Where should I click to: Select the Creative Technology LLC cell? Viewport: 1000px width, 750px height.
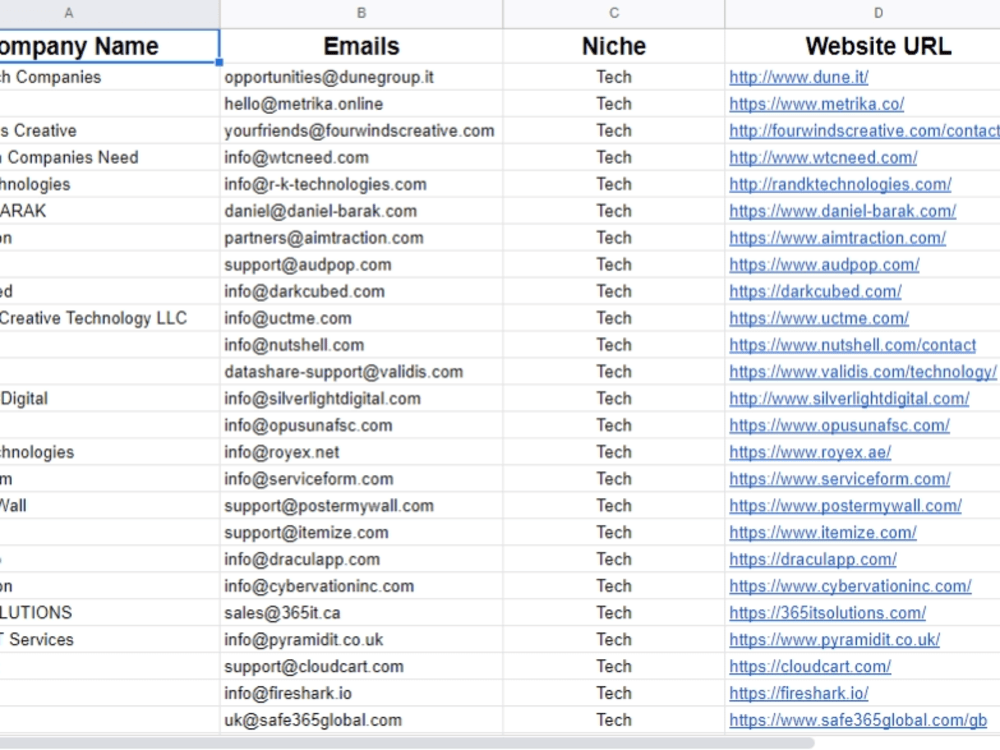pyautogui.click(x=109, y=318)
